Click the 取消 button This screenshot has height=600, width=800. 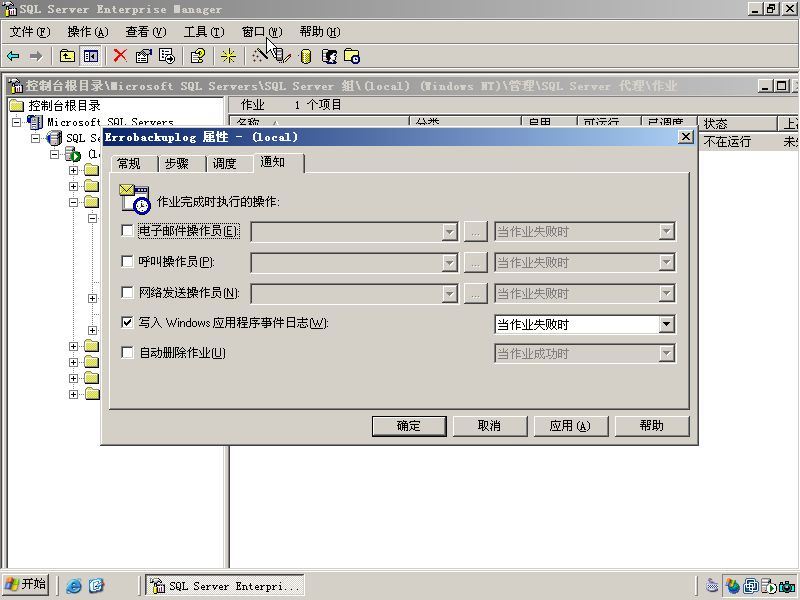click(x=490, y=426)
